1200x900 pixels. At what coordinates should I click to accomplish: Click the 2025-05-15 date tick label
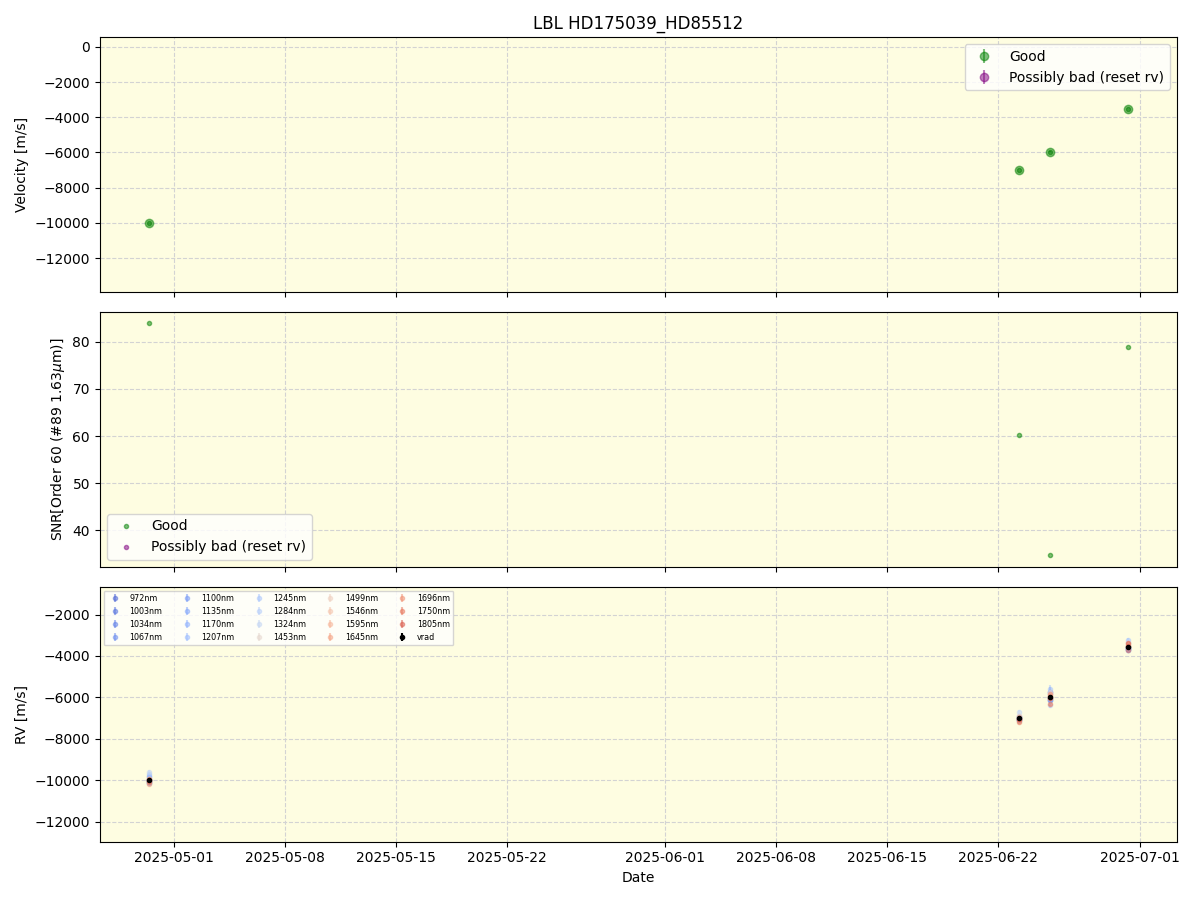[x=396, y=857]
